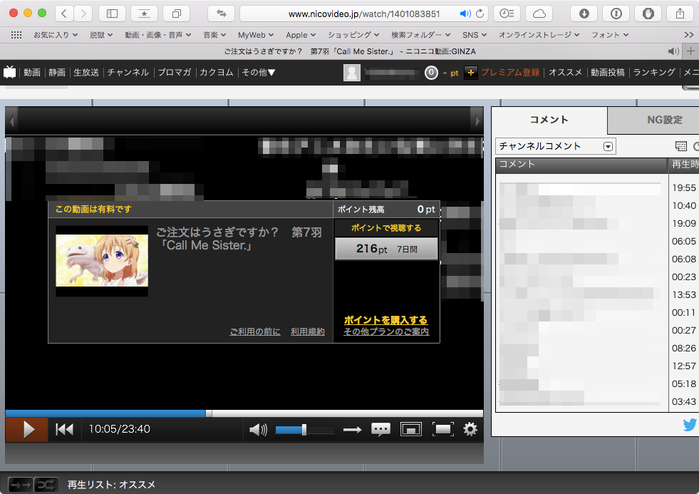Open the iCloud tabs button

539,13
